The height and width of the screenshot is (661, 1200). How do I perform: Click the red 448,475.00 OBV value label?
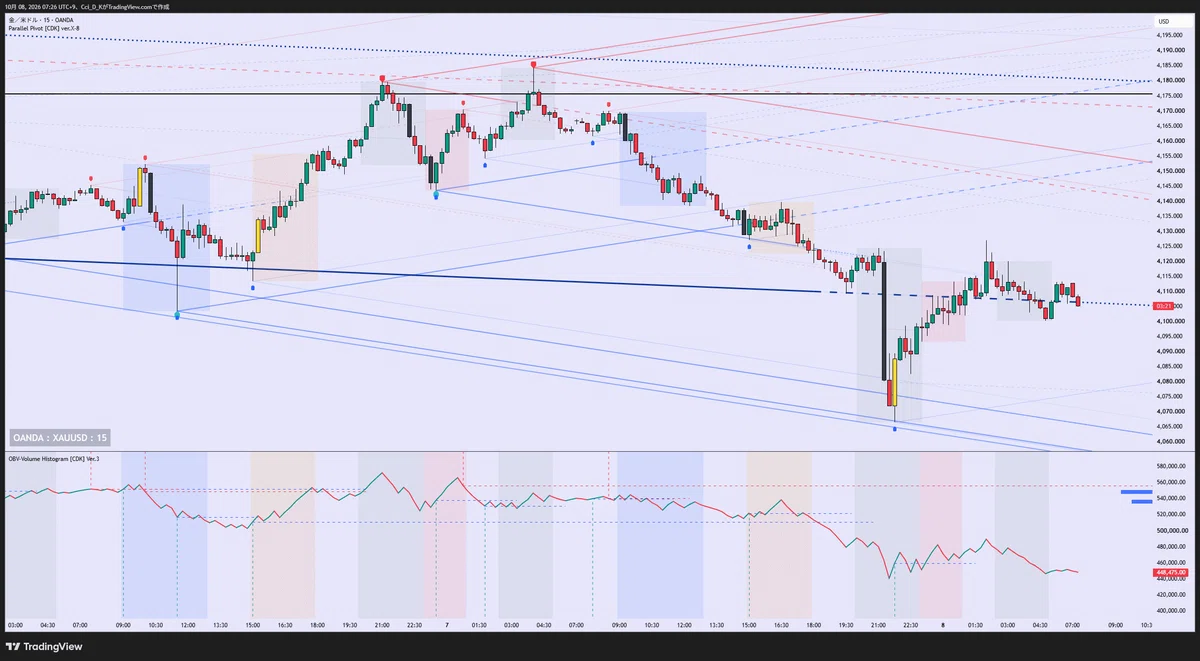pyautogui.click(x=1170, y=574)
